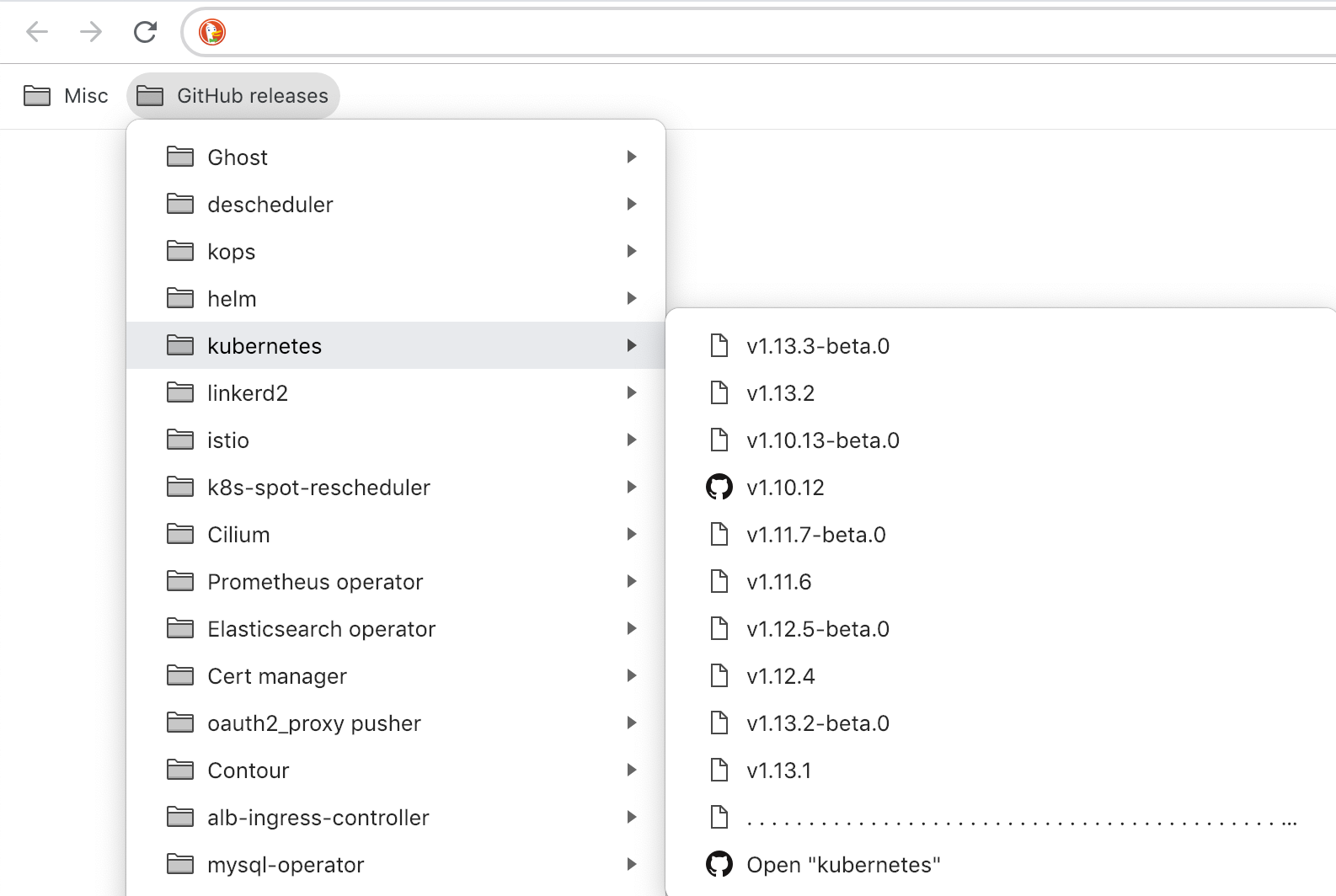Open the mysql-operator bookmarks folder
1336x896 pixels.
point(396,864)
